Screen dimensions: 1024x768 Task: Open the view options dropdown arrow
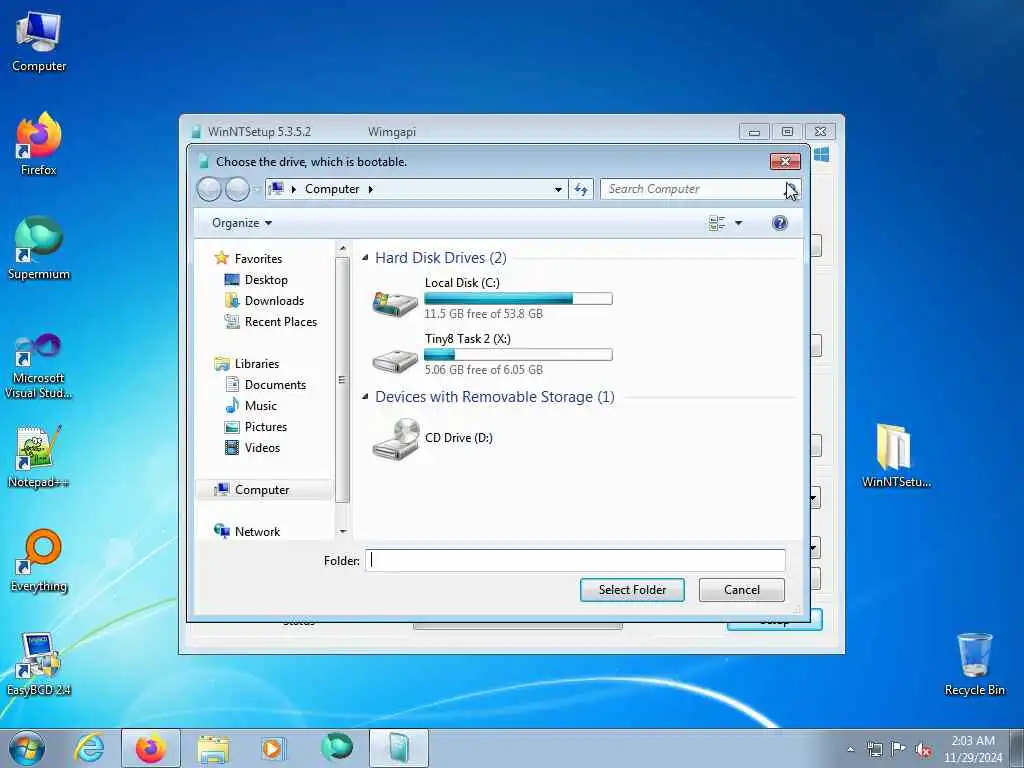pos(739,223)
